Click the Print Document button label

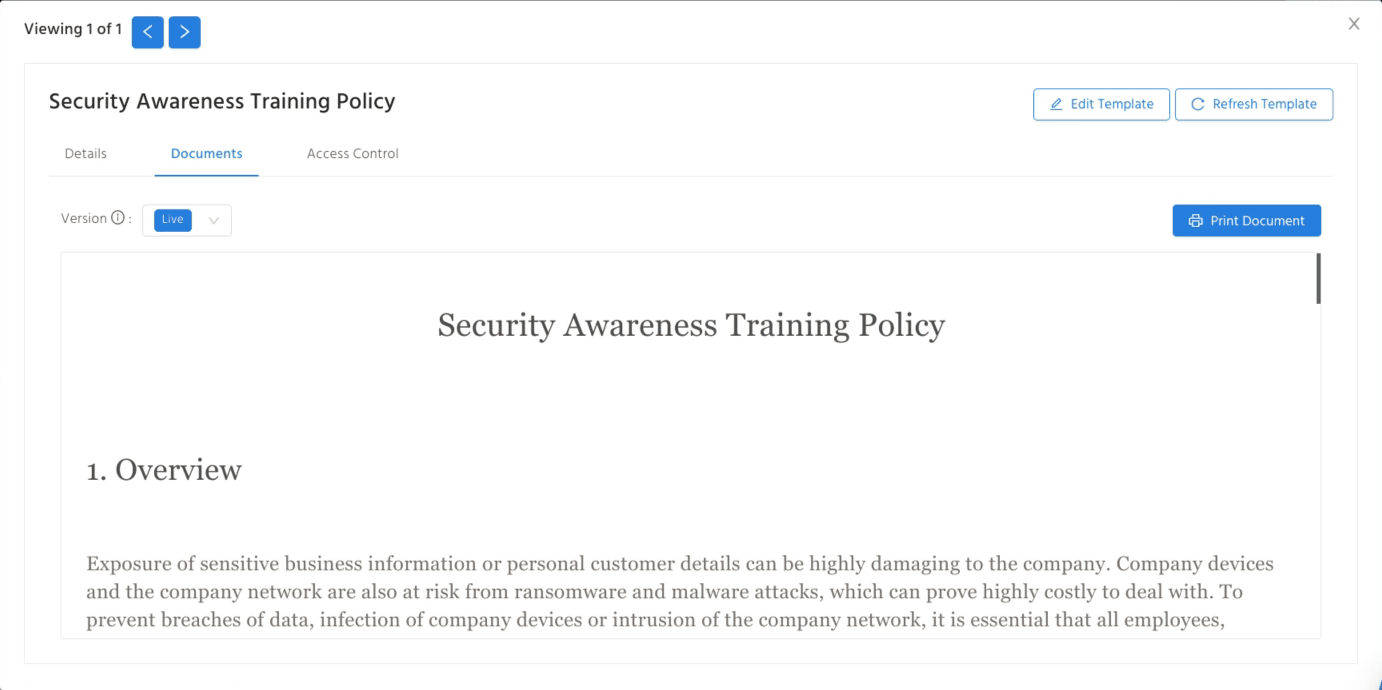click(x=1257, y=221)
